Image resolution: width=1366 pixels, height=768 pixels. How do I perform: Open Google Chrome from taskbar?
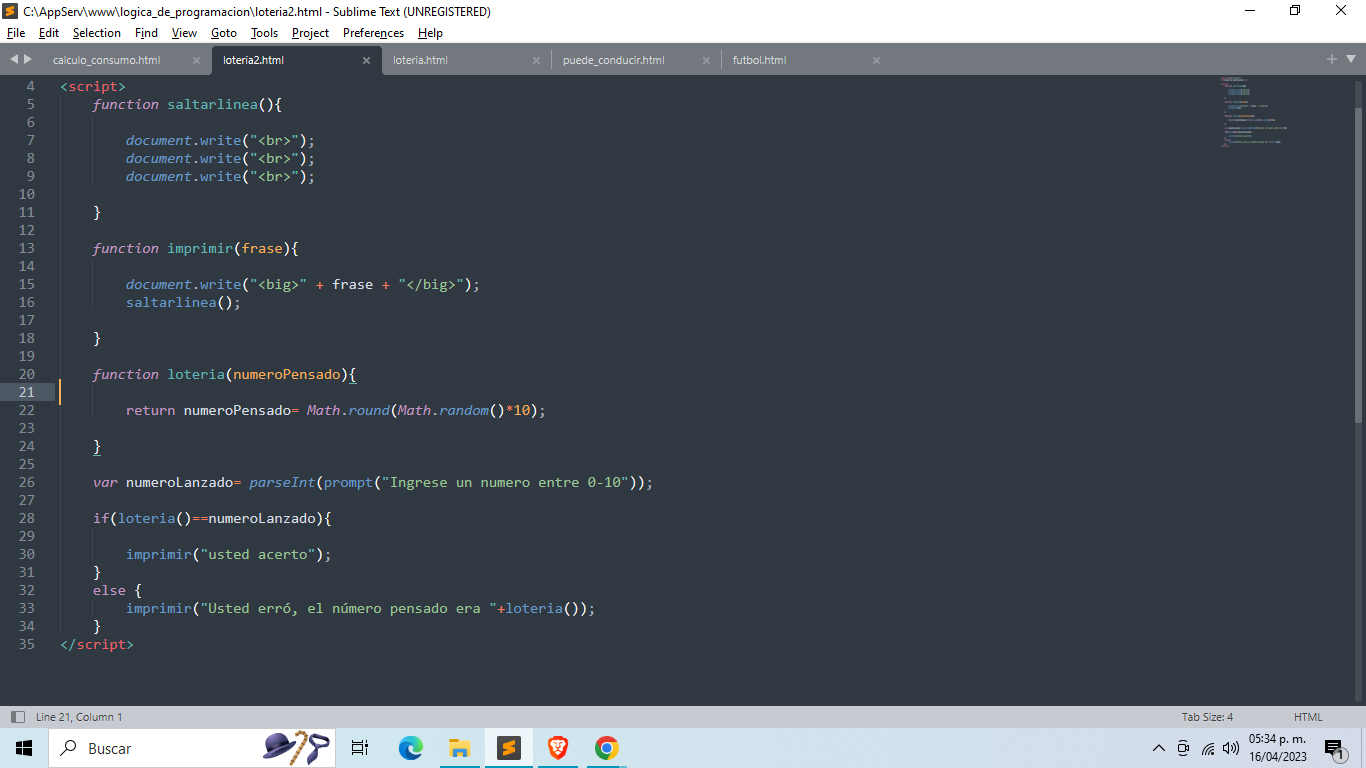(606, 748)
